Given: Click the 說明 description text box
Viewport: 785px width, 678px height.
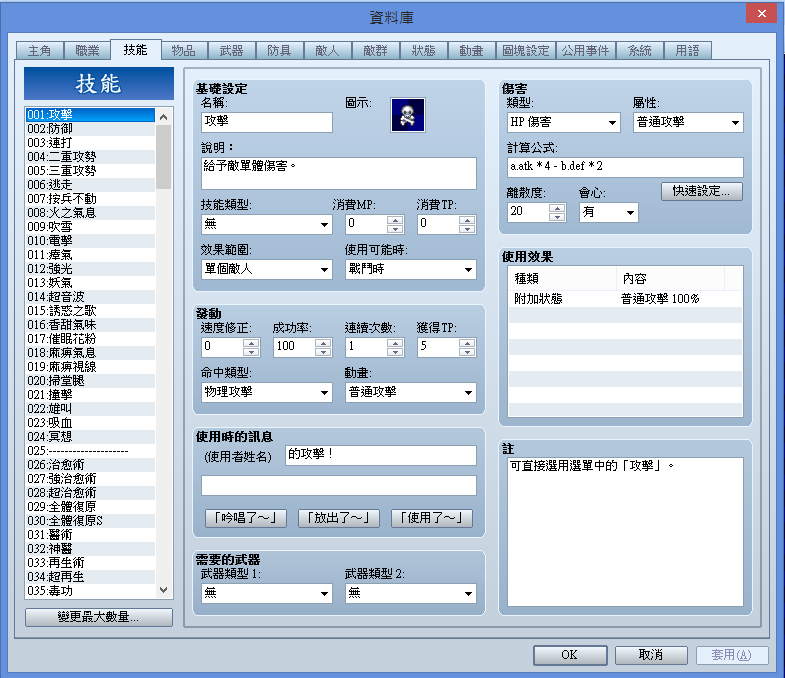Looking at the screenshot, I should (x=338, y=173).
